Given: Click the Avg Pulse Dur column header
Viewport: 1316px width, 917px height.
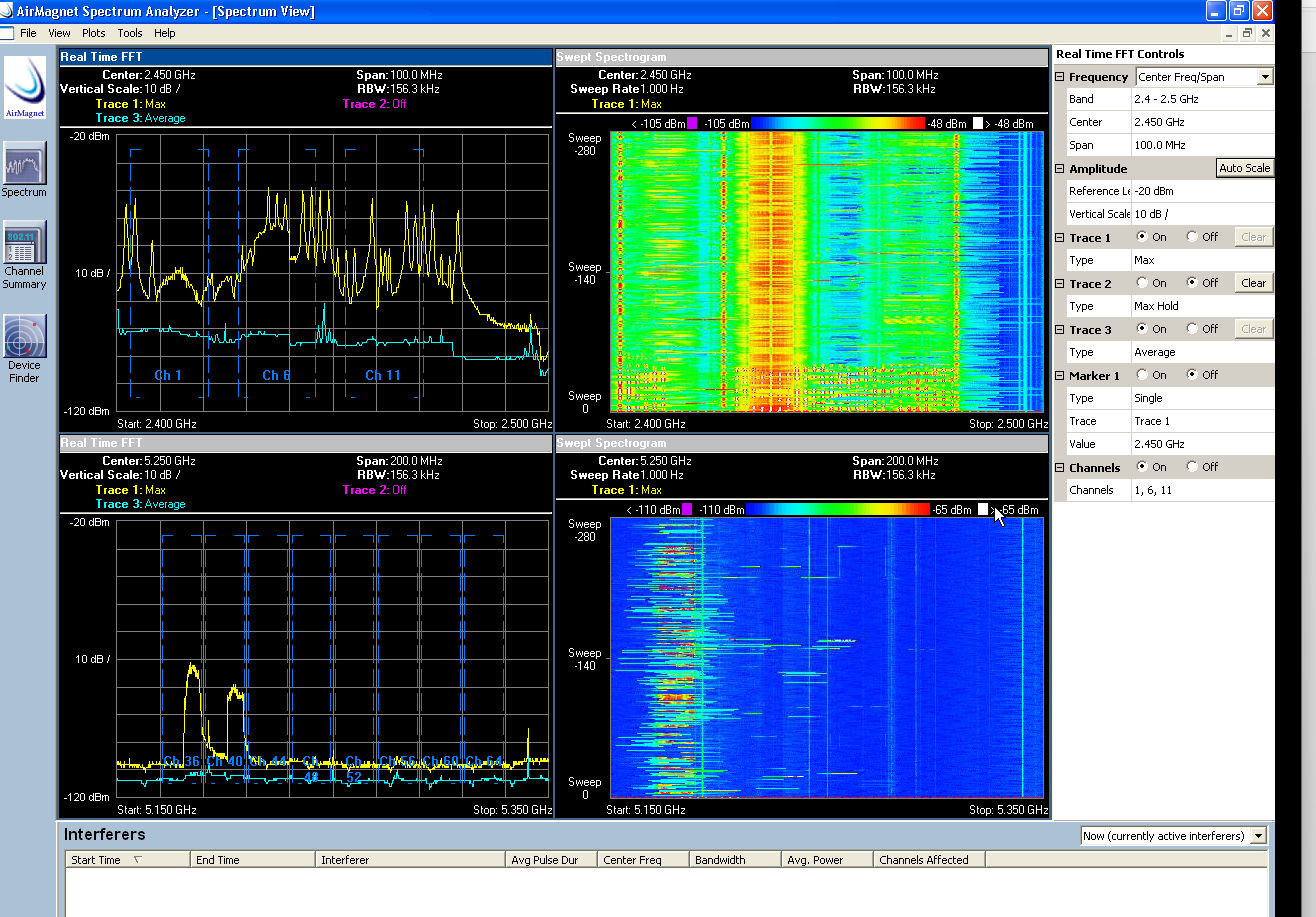Looking at the screenshot, I should click(552, 860).
